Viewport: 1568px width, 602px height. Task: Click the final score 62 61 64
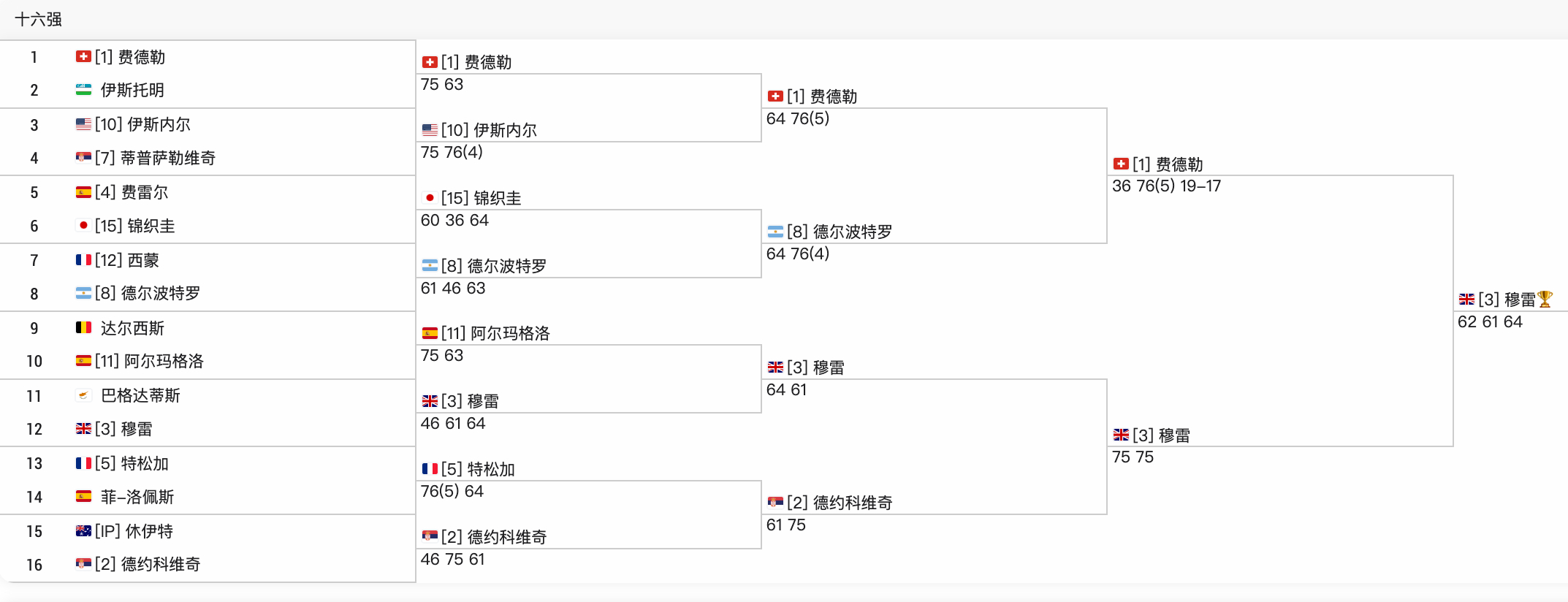(x=1490, y=322)
